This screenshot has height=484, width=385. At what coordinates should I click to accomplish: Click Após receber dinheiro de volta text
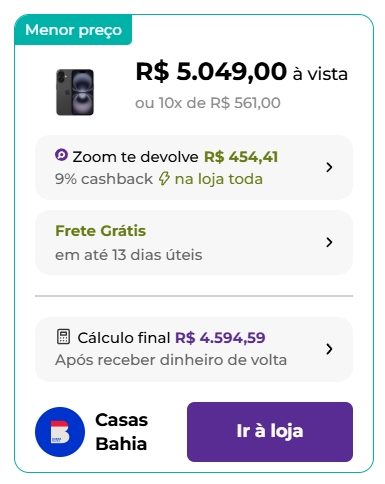[171, 360]
